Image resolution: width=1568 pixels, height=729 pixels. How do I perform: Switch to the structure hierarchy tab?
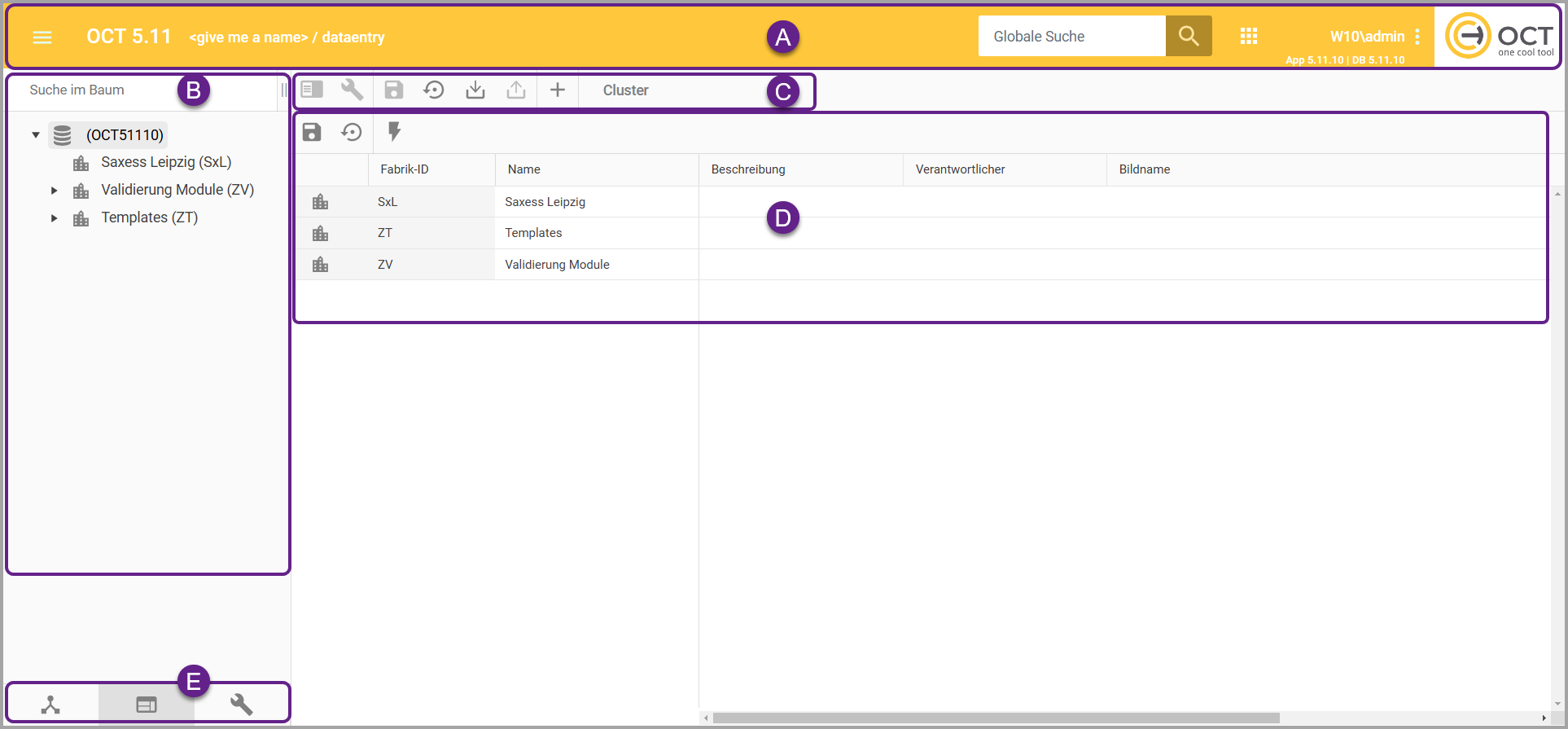click(50, 705)
